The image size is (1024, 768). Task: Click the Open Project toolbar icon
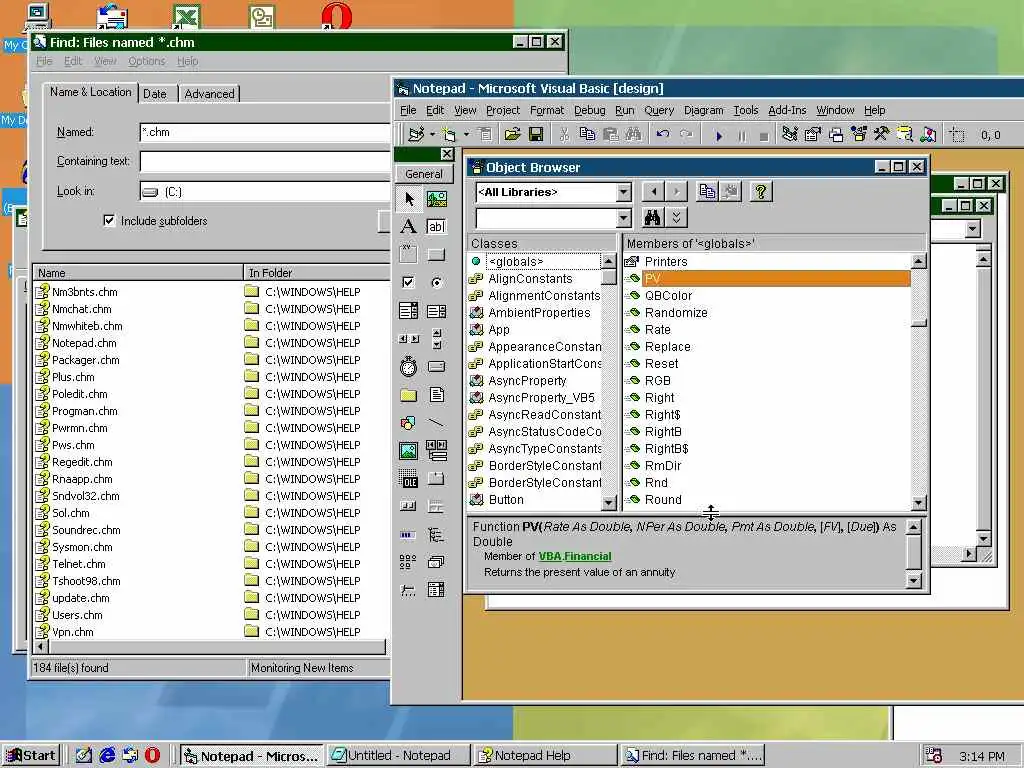pyautogui.click(x=513, y=135)
